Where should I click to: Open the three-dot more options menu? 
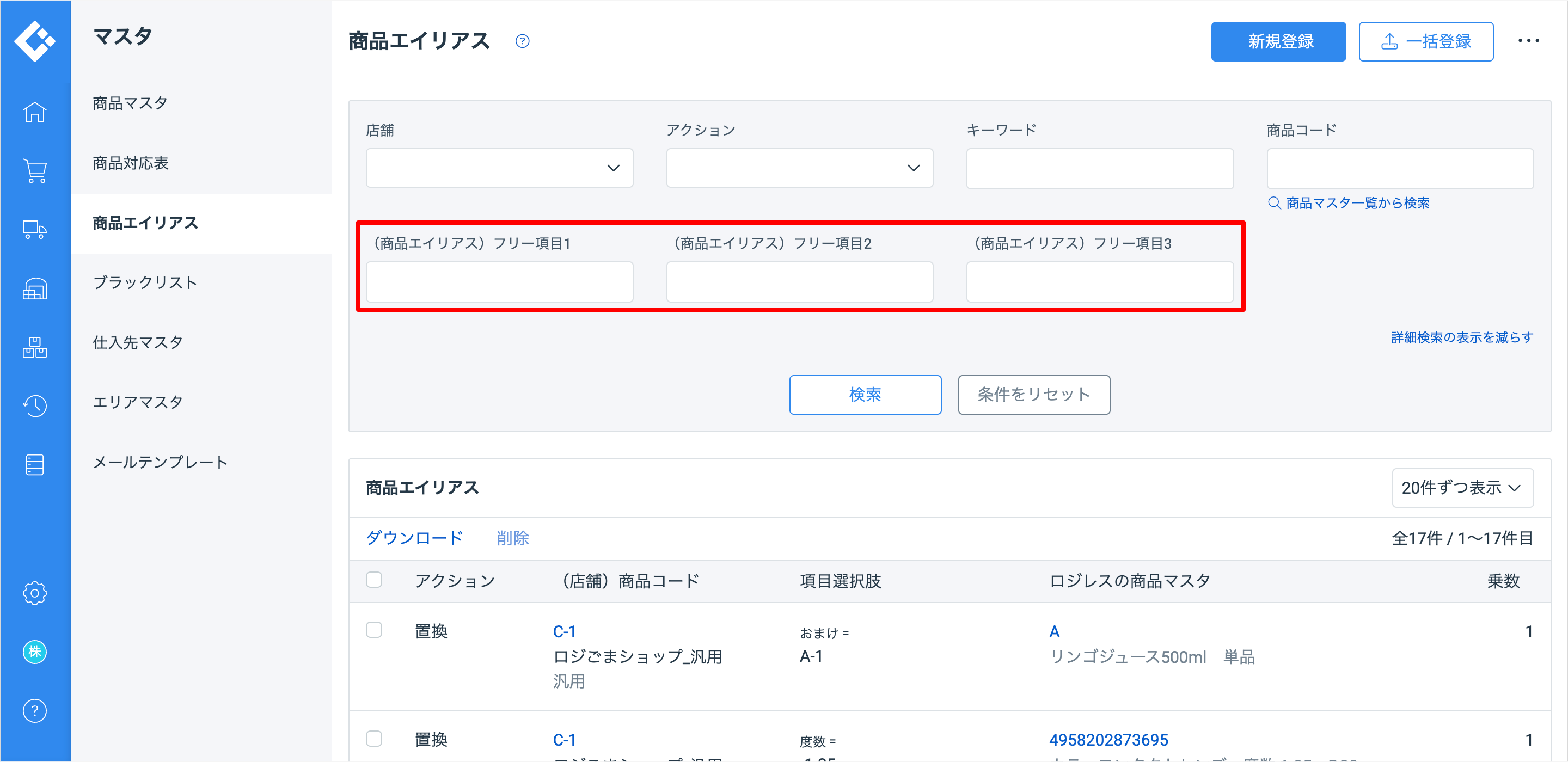1528,41
